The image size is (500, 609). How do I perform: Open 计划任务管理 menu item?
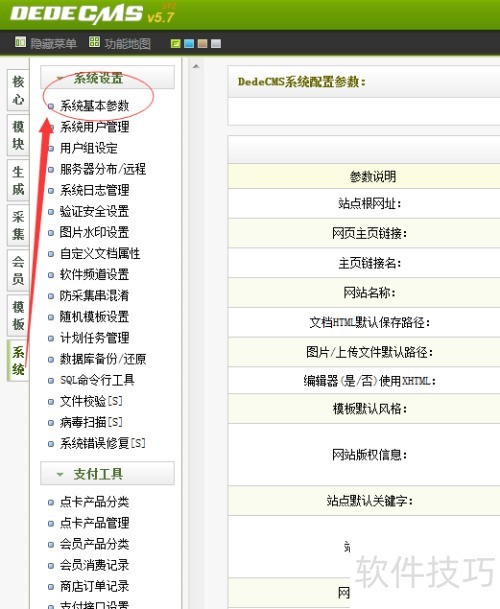coord(94,338)
